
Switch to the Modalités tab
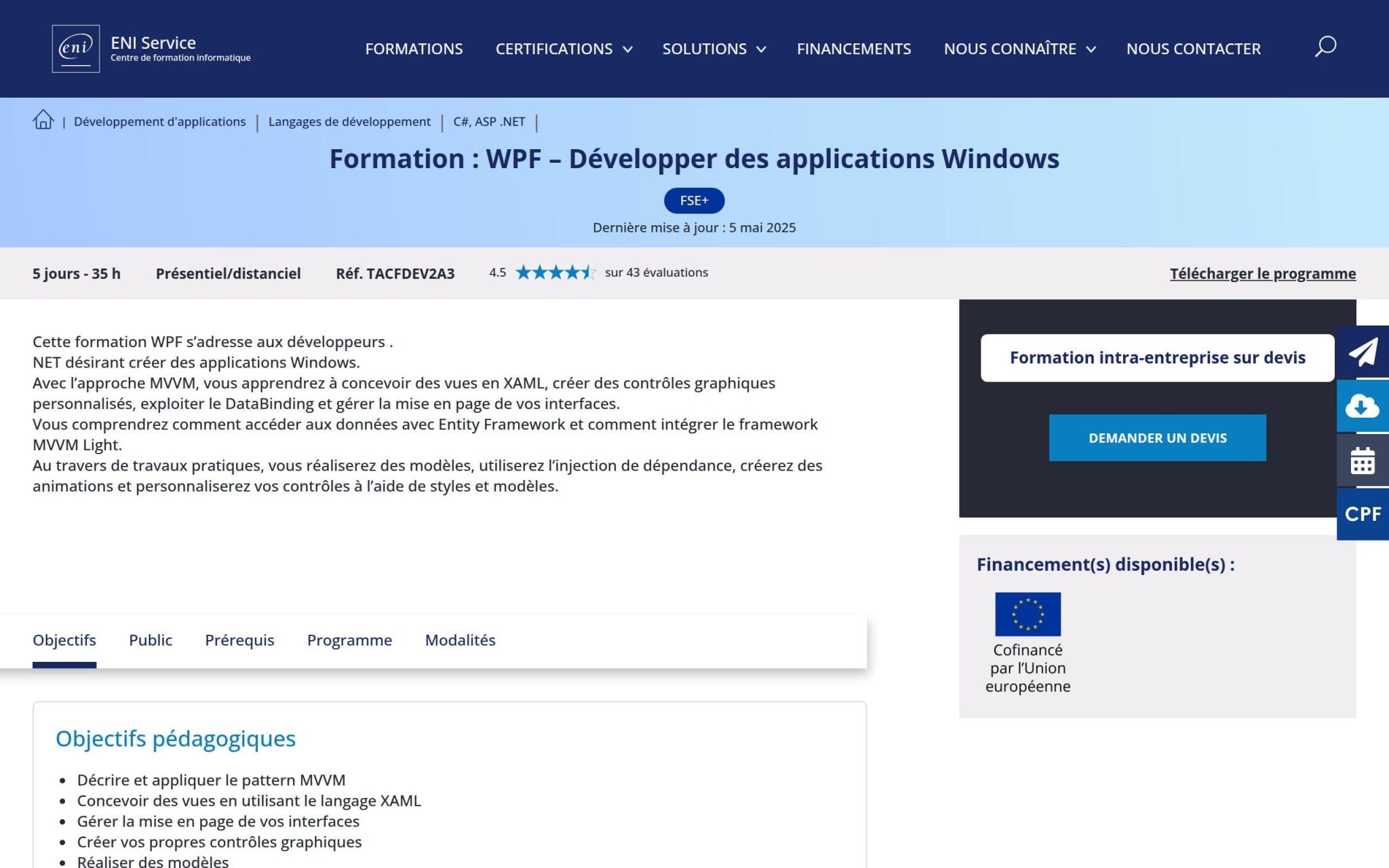click(460, 640)
